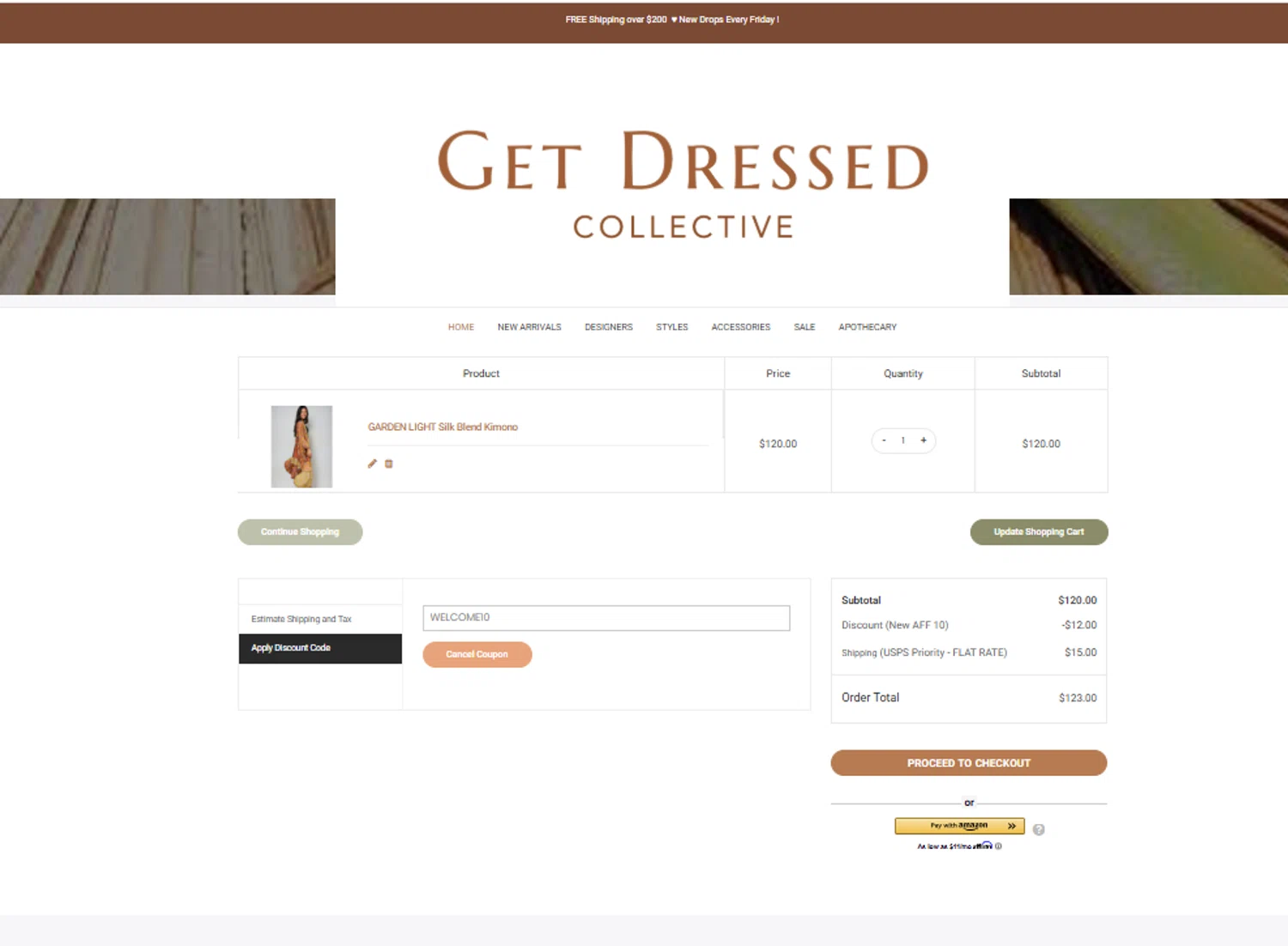The width and height of the screenshot is (1288, 946).
Task: Click the Get Dressed Collective logo
Action: coord(683,185)
